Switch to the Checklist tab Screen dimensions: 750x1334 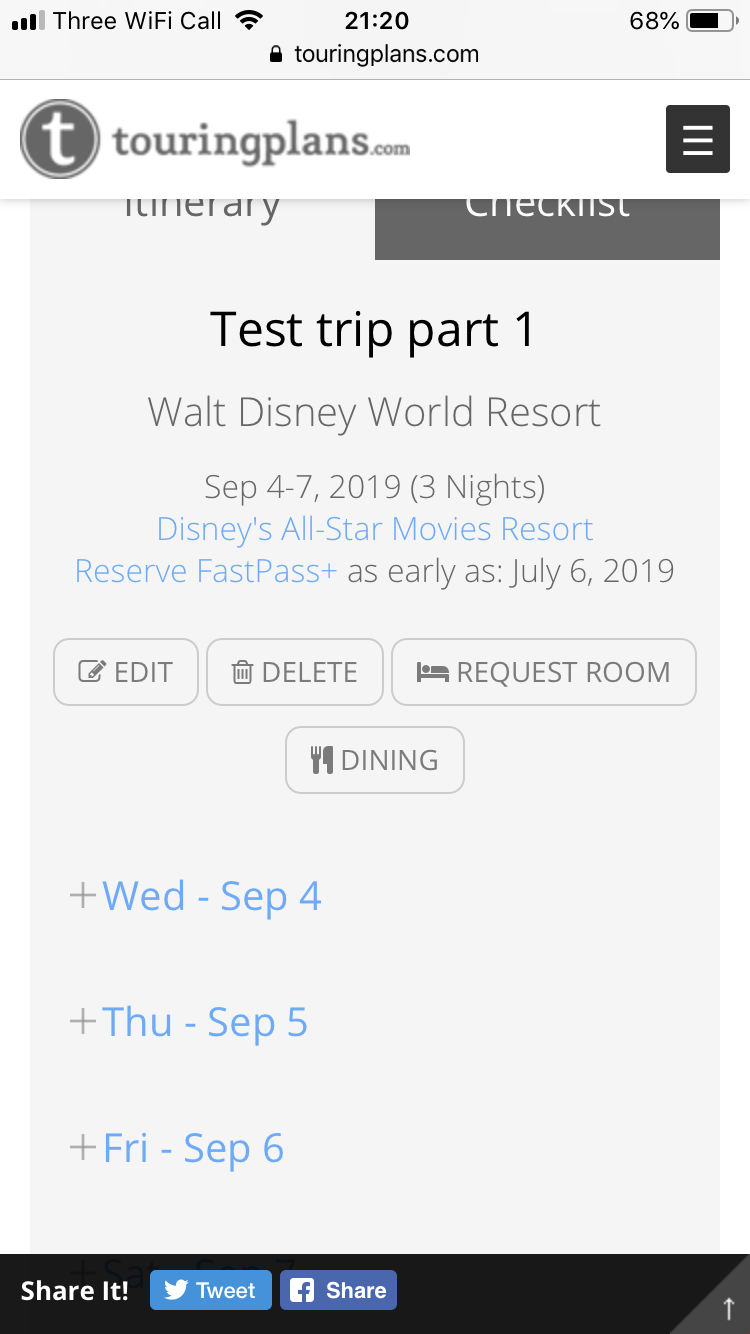547,229
